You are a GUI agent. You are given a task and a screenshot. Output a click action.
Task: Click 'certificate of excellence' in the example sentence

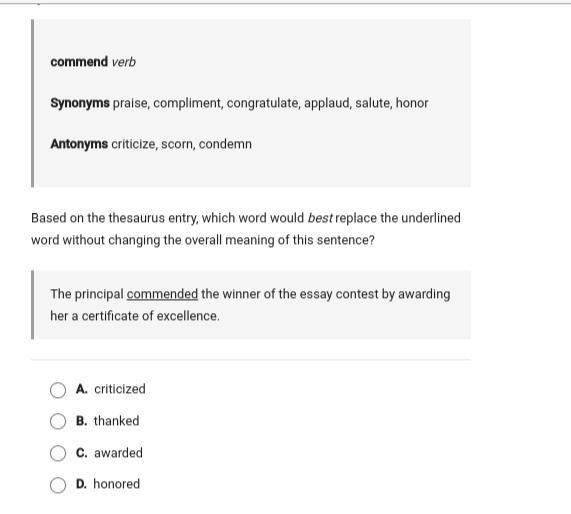click(x=150, y=316)
